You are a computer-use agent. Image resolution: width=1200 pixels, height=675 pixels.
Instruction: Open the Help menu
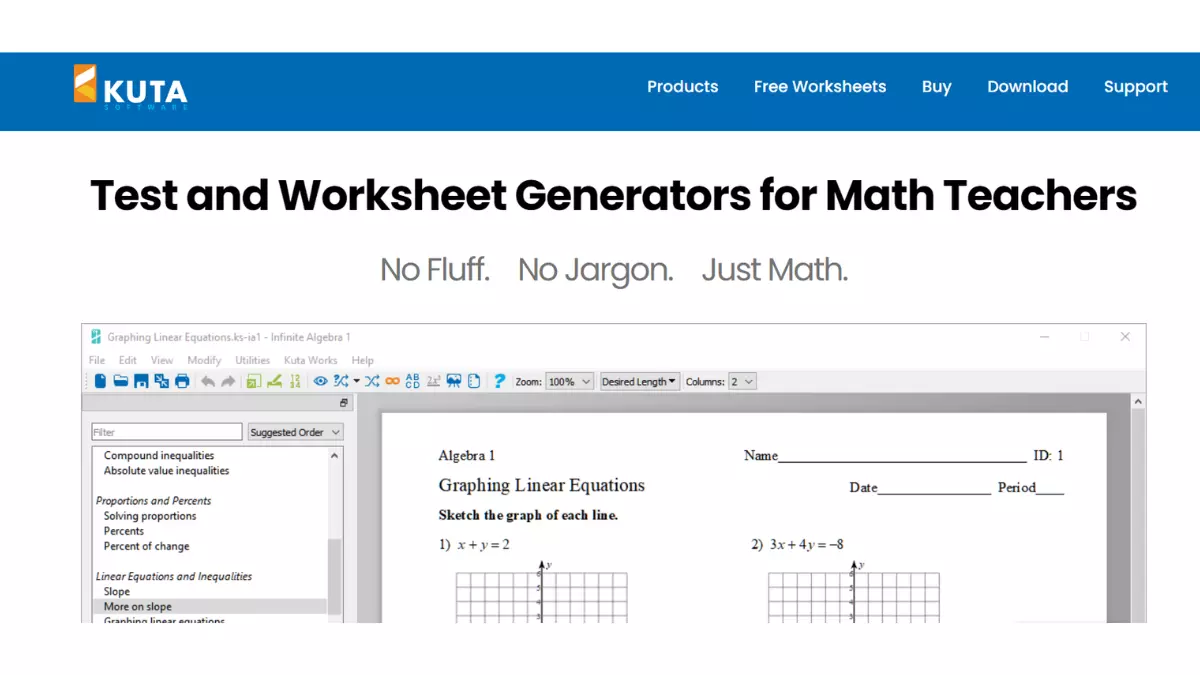pos(363,360)
